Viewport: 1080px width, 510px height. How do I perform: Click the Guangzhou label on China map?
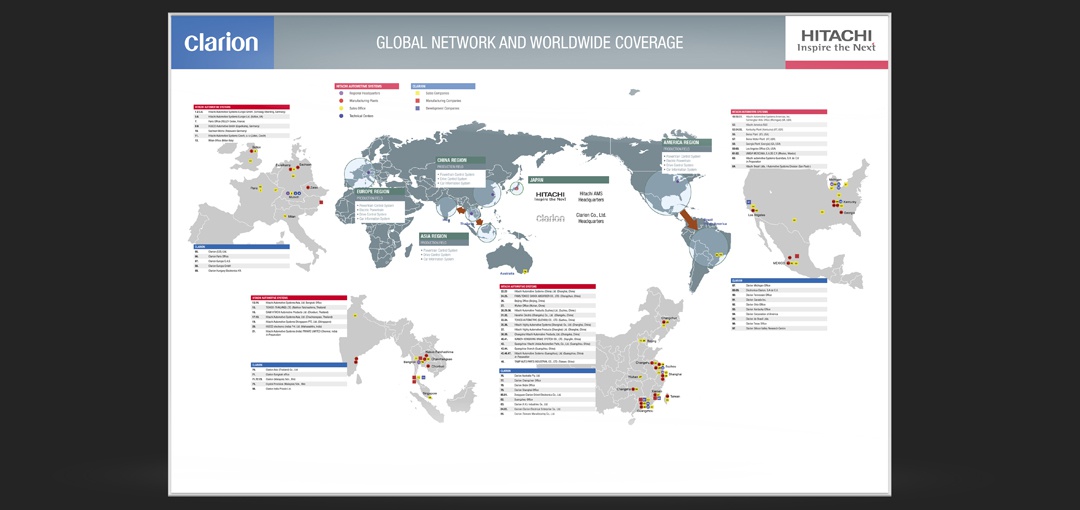click(645, 411)
